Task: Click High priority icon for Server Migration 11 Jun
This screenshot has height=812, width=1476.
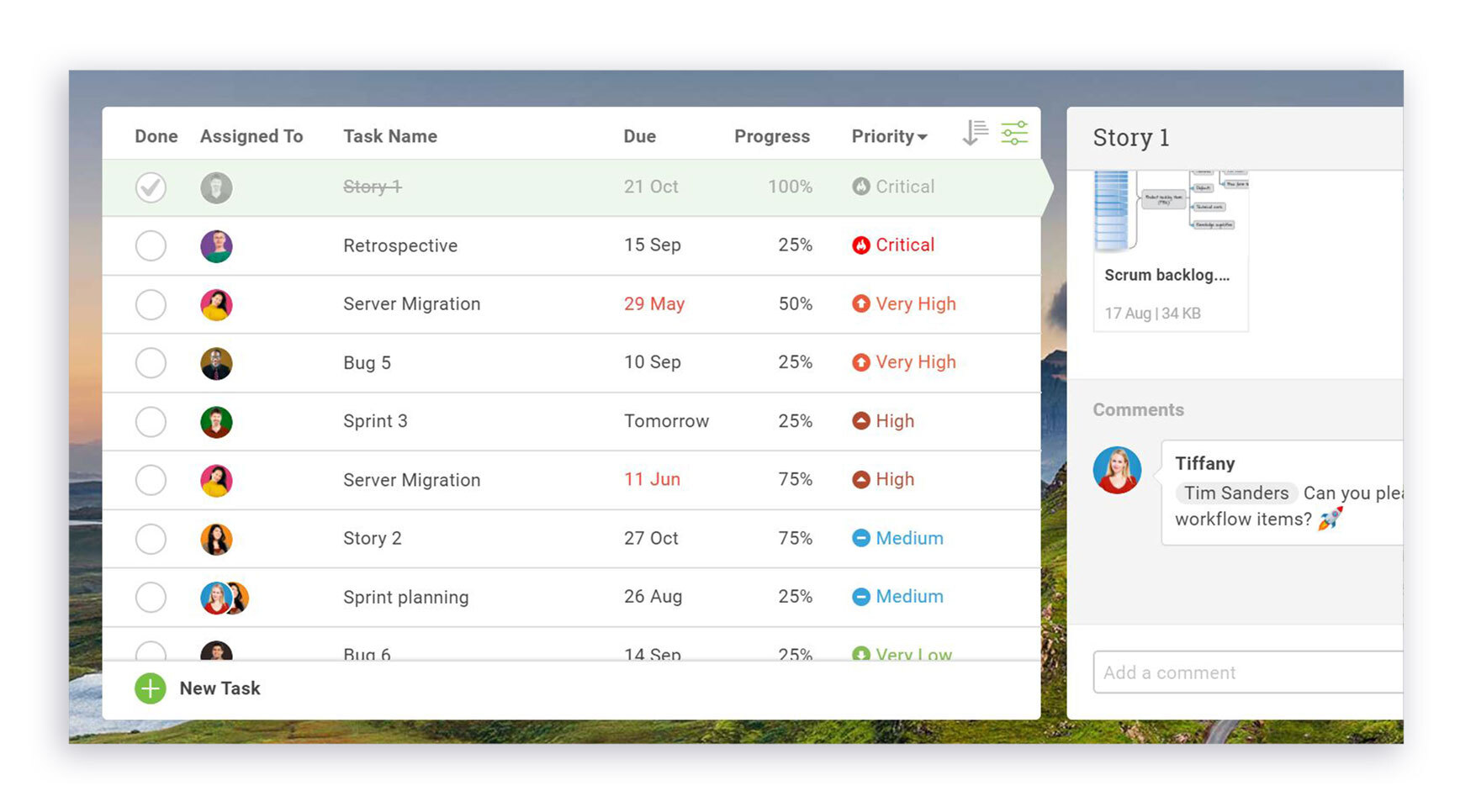Action: point(860,479)
